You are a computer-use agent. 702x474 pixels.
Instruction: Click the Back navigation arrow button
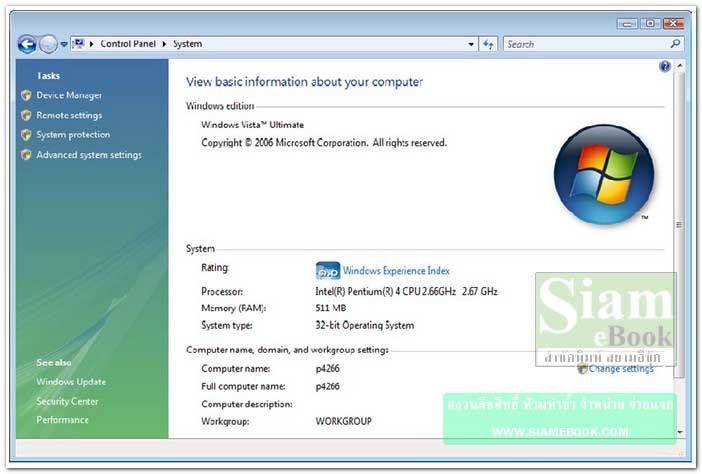[27, 44]
